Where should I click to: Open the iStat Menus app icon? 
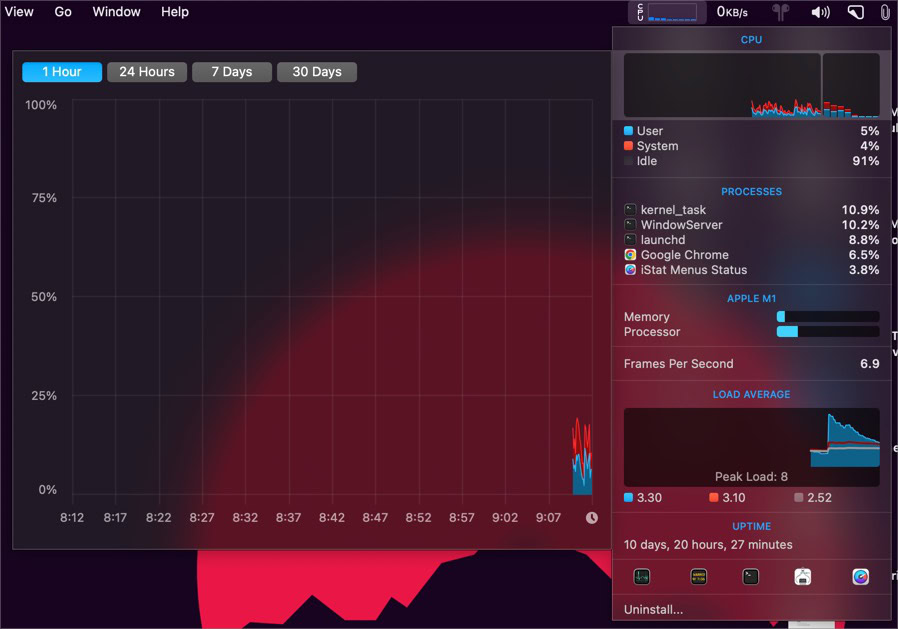(860, 577)
